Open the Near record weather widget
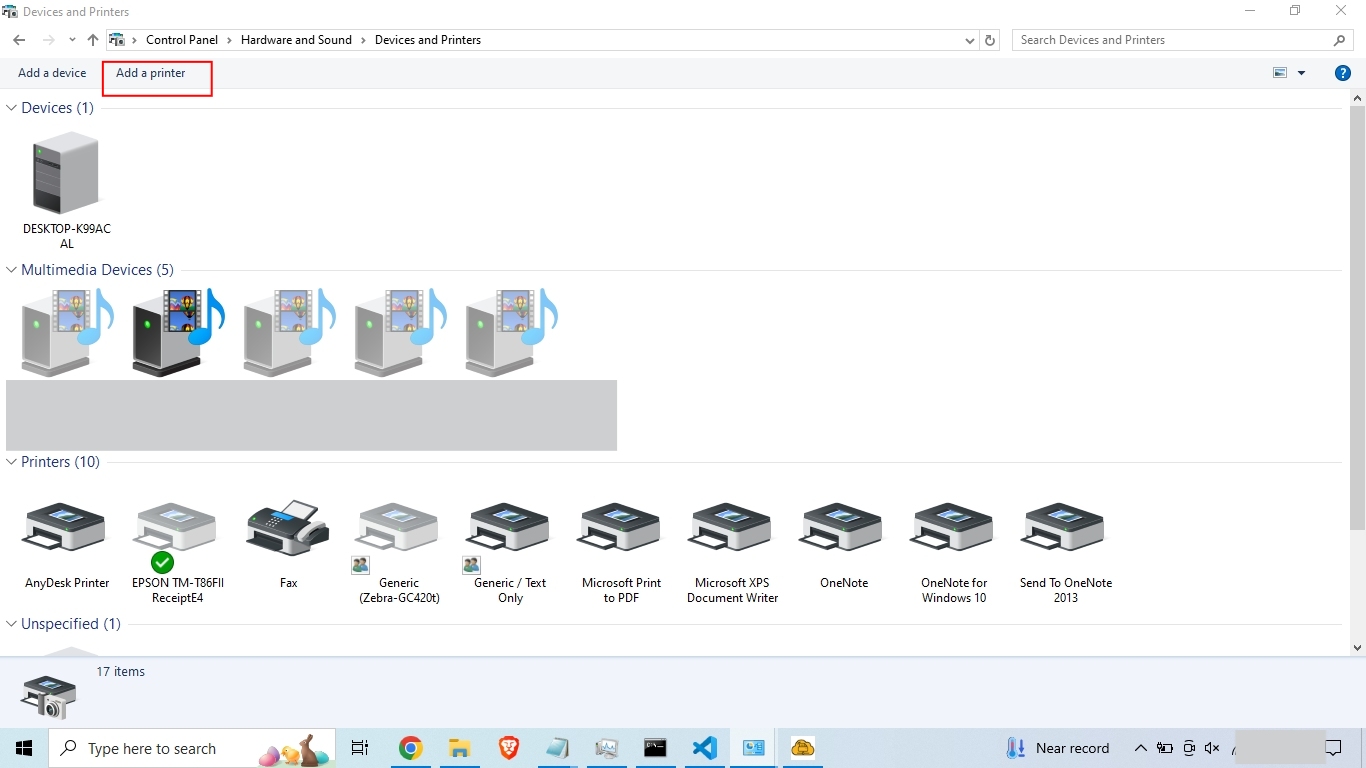The image size is (1366, 768). click(1058, 748)
